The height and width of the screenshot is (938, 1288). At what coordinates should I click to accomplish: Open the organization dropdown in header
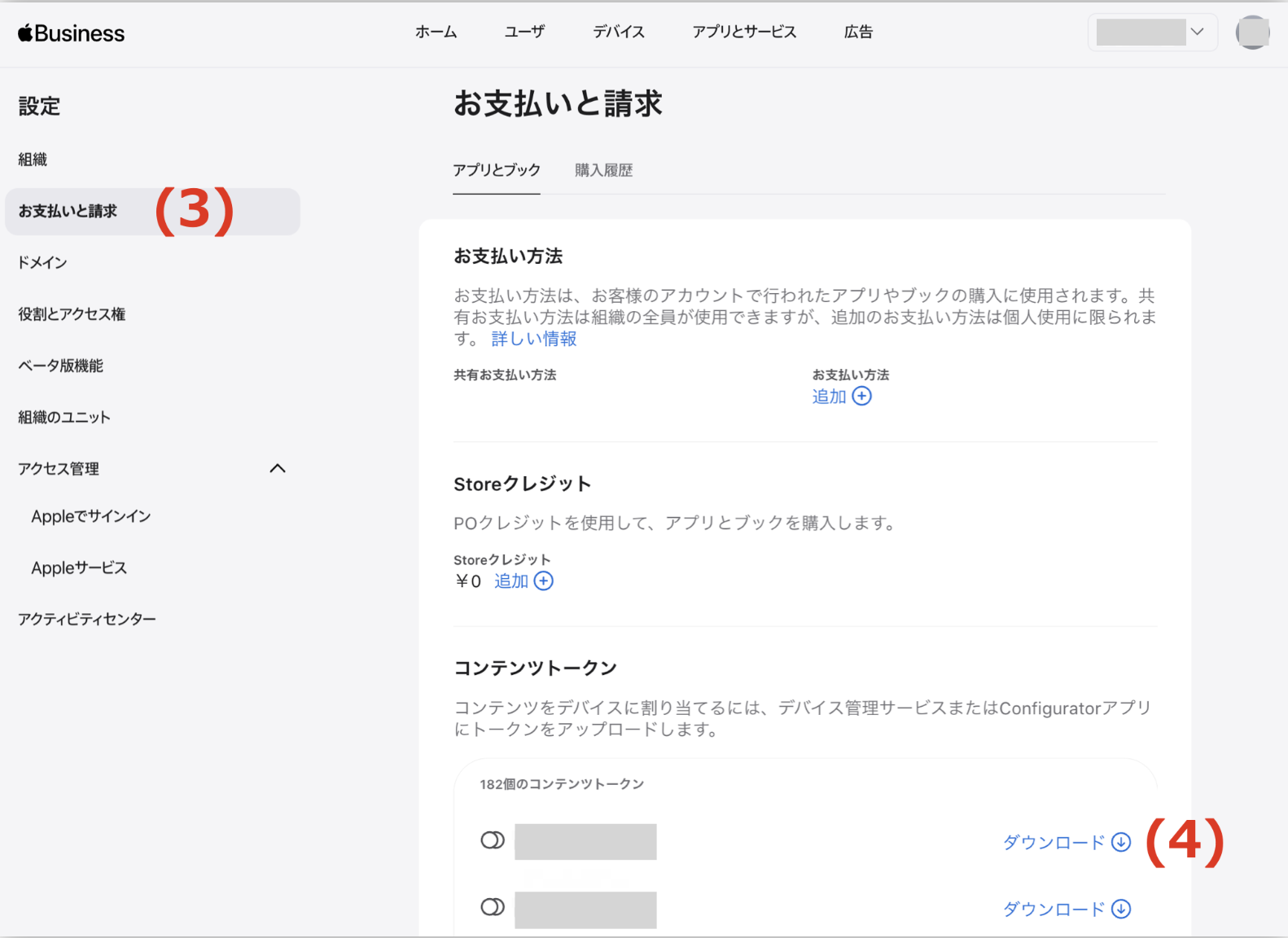coord(1152,33)
